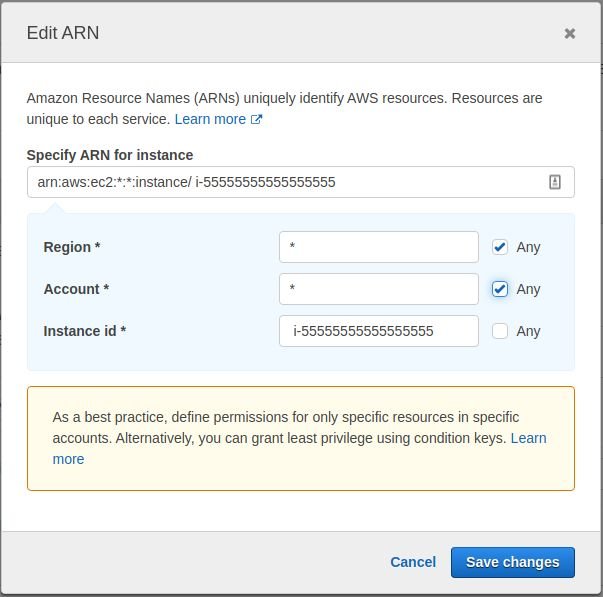Uncheck the Any checkbox for Region
This screenshot has width=603, height=597.
[500, 247]
